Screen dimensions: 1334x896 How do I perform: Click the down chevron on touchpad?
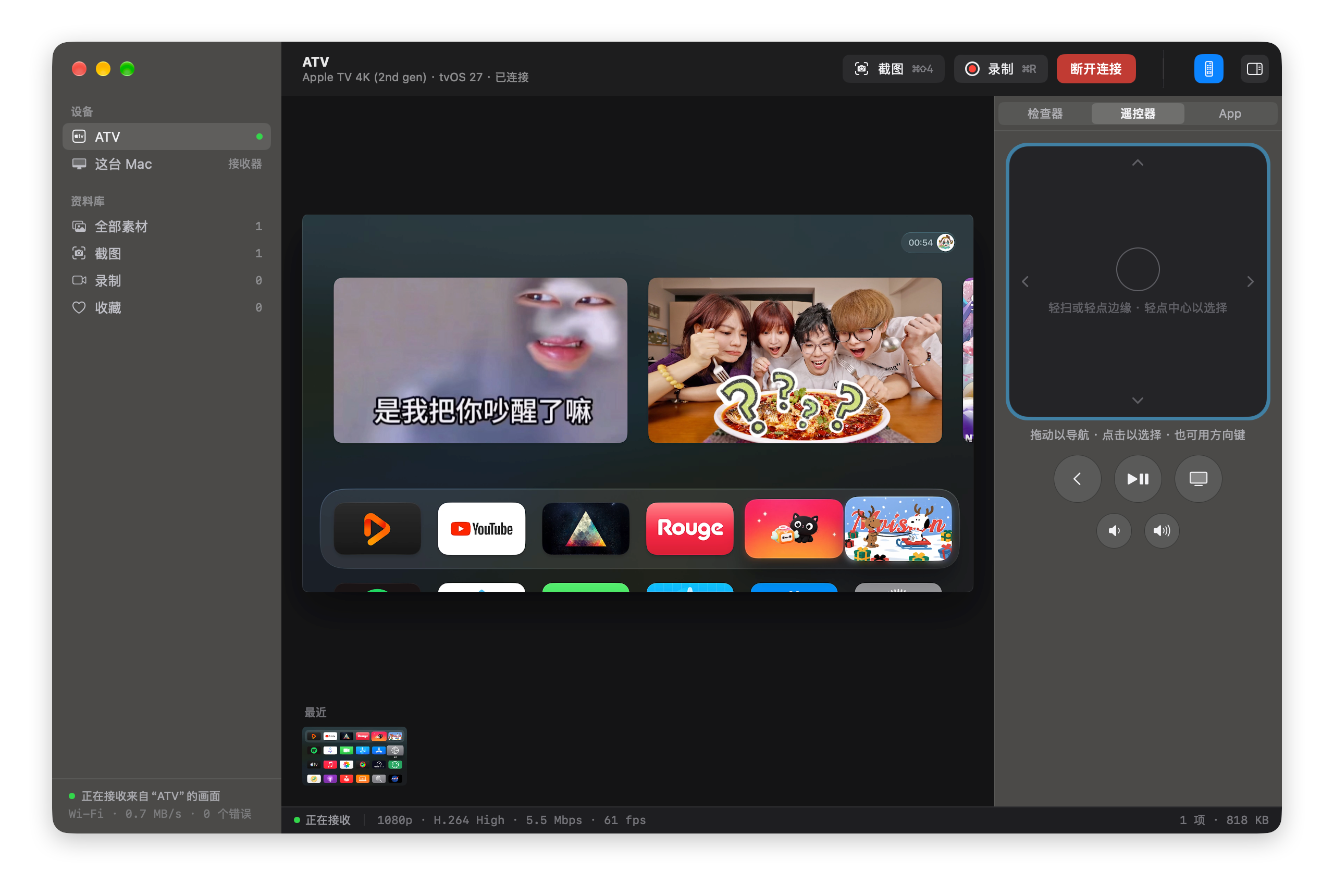pyautogui.click(x=1138, y=401)
